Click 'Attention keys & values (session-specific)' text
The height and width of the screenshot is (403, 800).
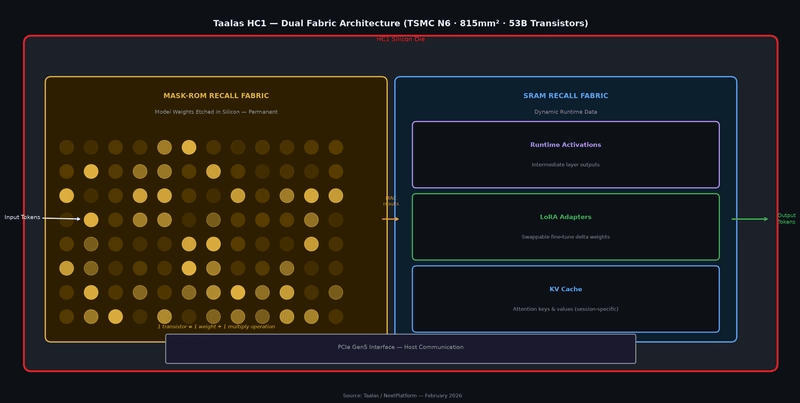[565, 309]
